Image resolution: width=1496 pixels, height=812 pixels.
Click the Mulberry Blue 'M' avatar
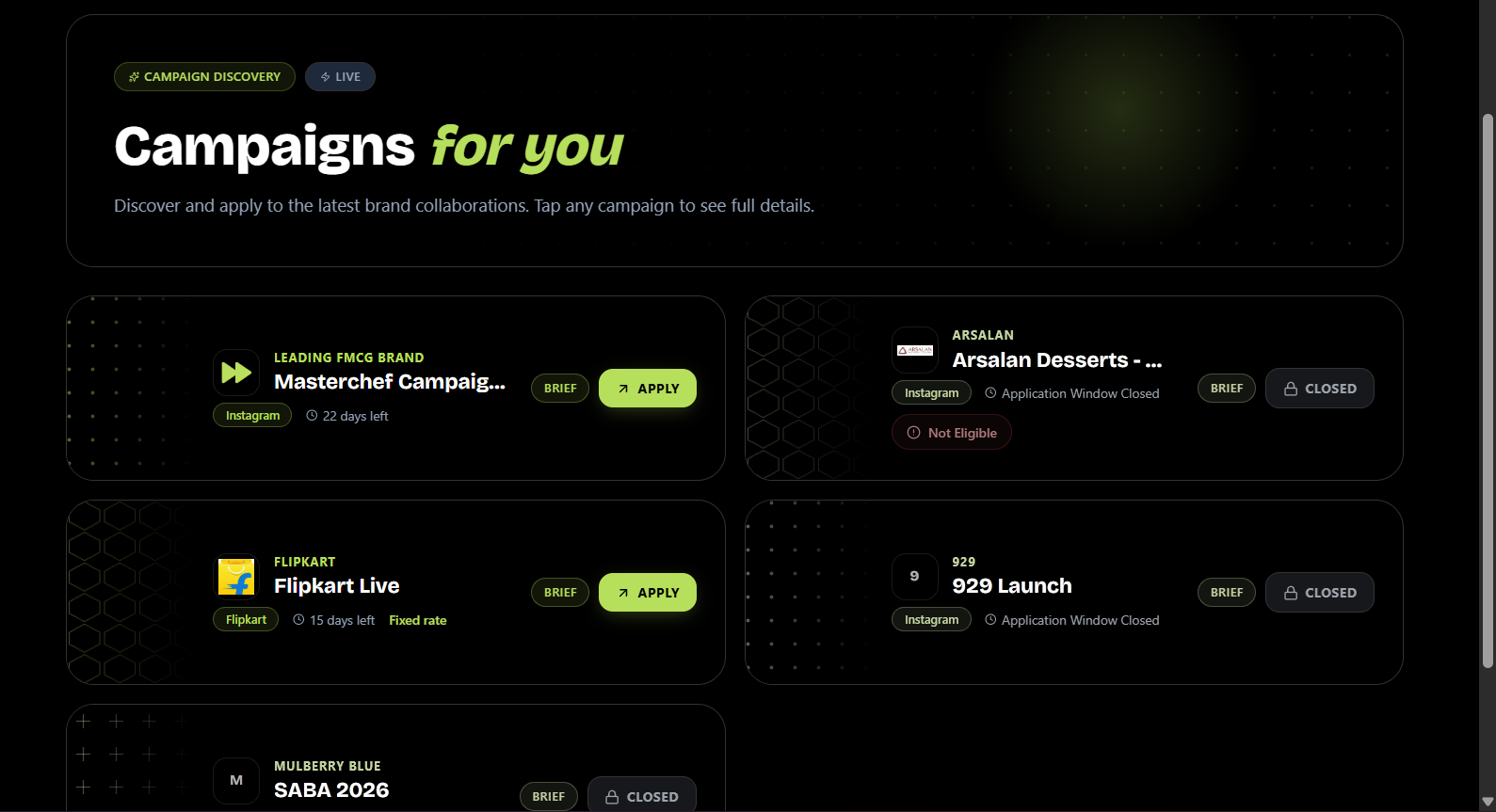click(x=236, y=781)
